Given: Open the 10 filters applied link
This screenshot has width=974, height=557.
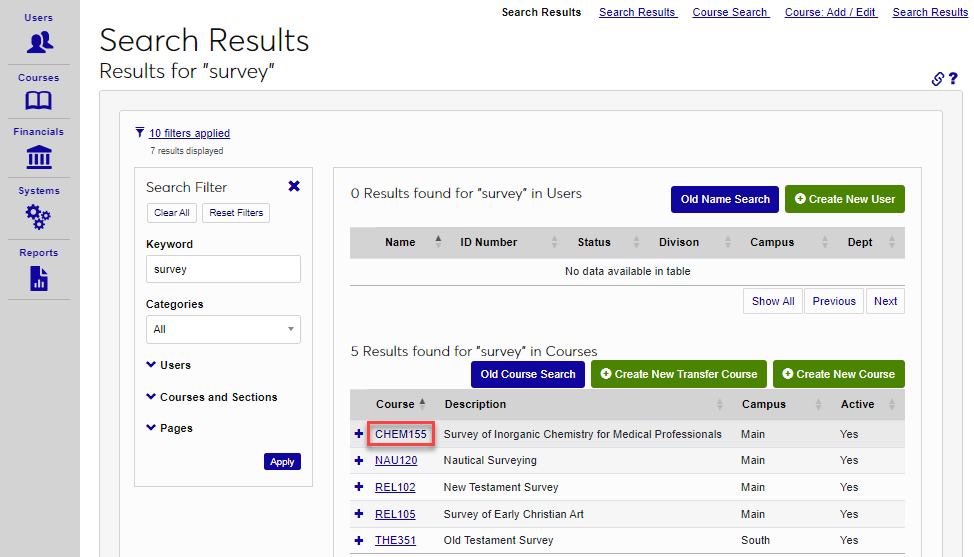Looking at the screenshot, I should tap(189, 133).
